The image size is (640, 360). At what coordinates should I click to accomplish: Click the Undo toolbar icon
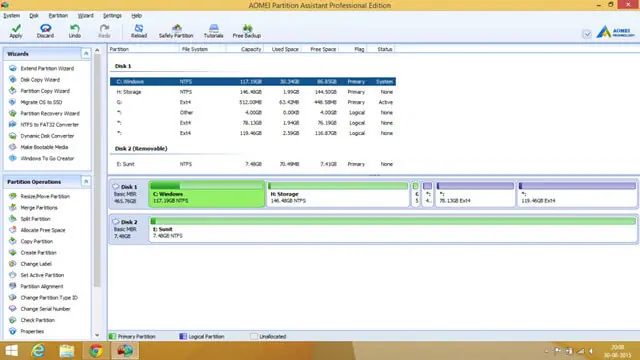75,31
